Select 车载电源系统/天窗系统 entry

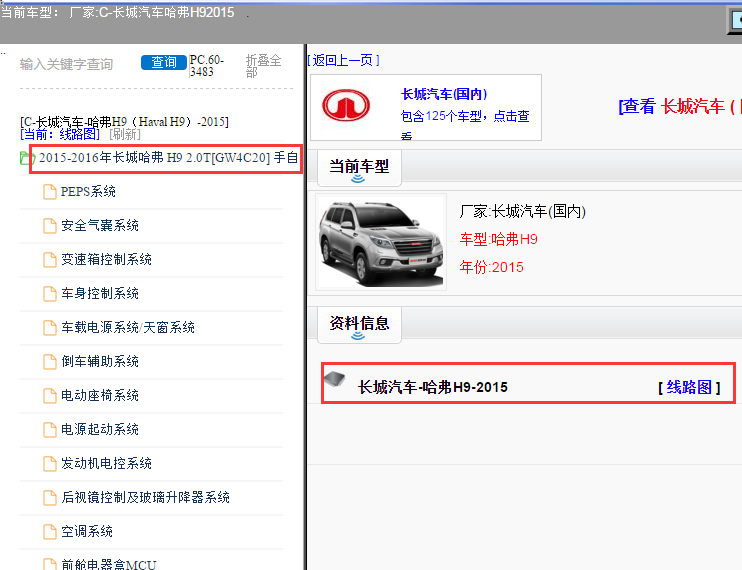coord(128,328)
